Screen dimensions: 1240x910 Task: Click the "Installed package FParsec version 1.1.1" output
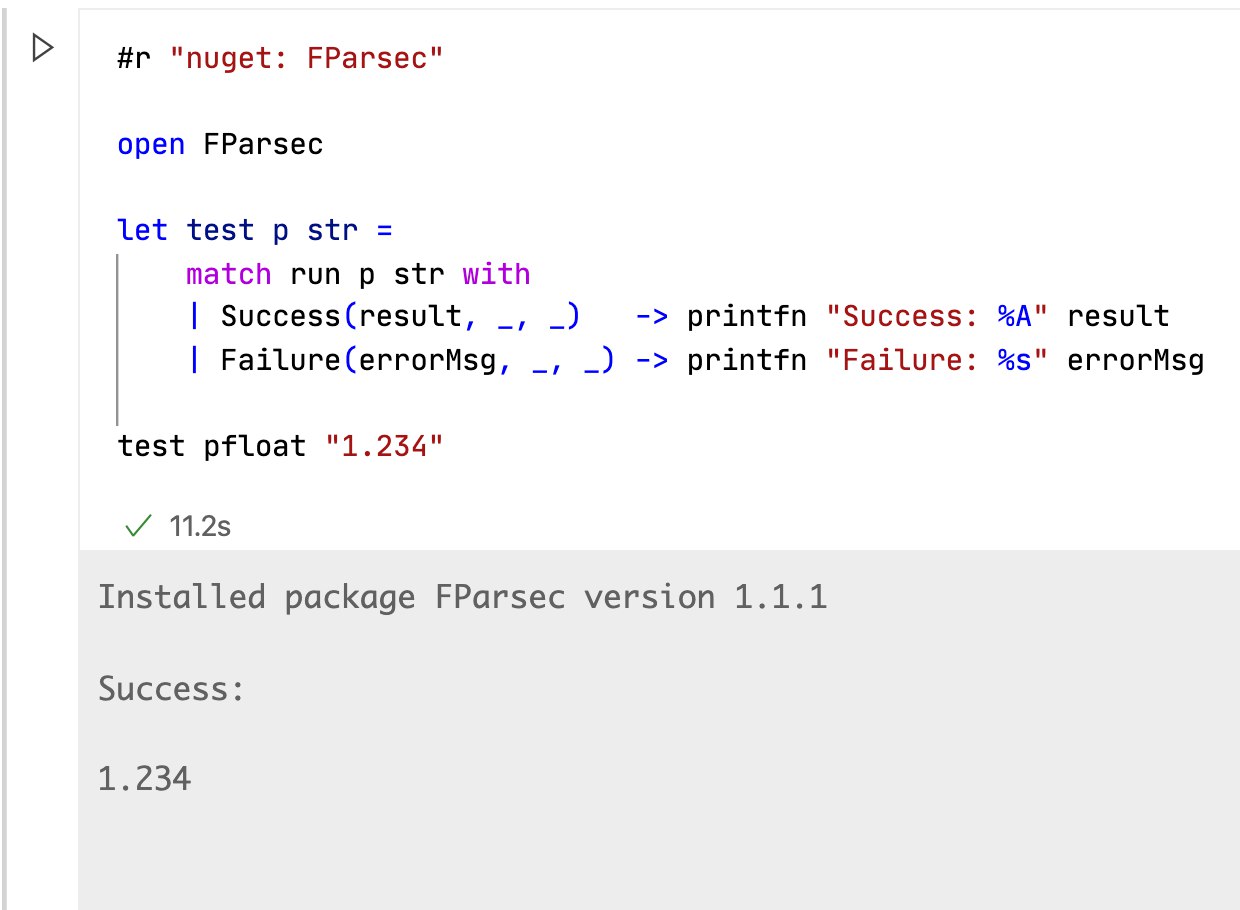[462, 598]
